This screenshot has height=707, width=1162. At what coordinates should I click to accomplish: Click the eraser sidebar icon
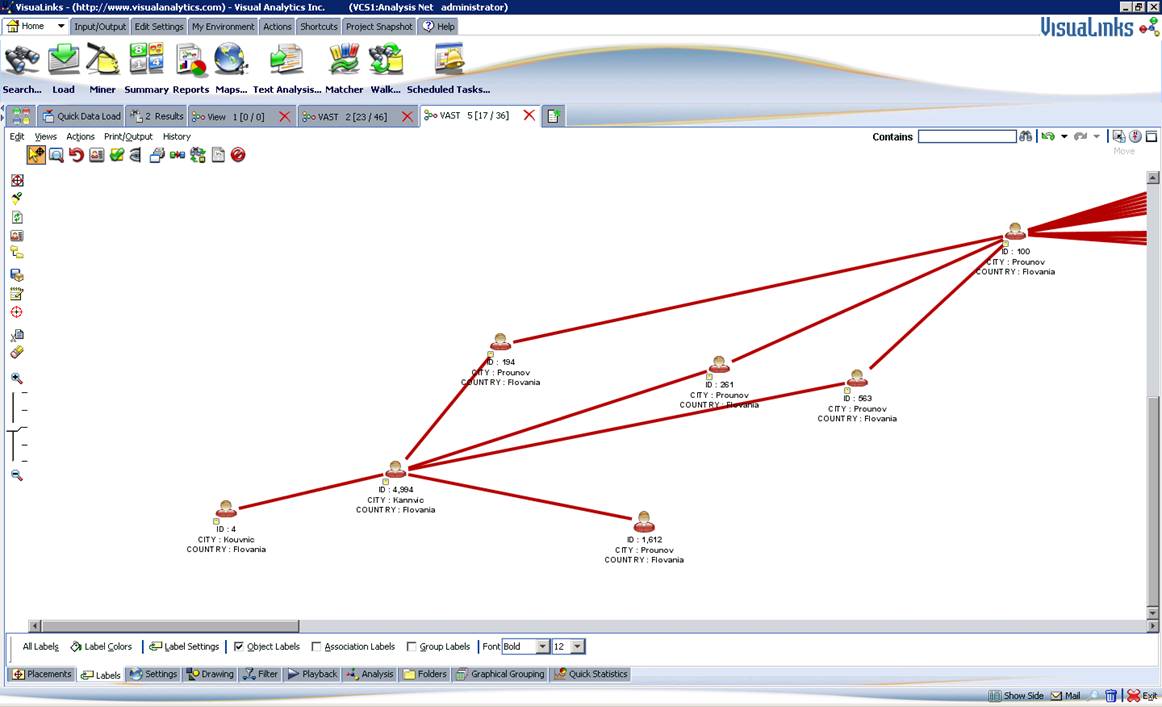click(16, 352)
